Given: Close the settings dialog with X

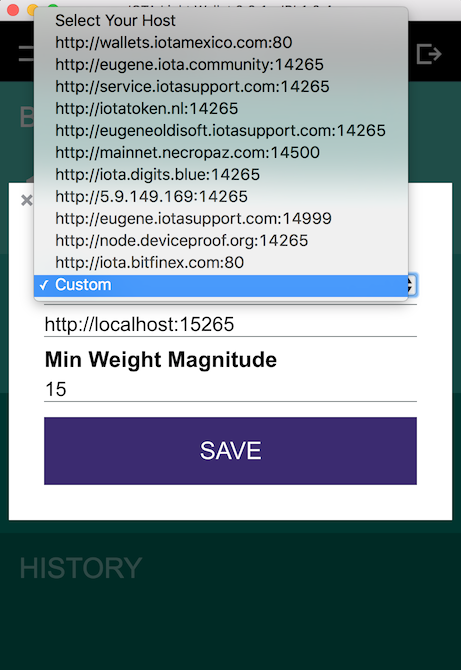Looking at the screenshot, I should 26,200.
